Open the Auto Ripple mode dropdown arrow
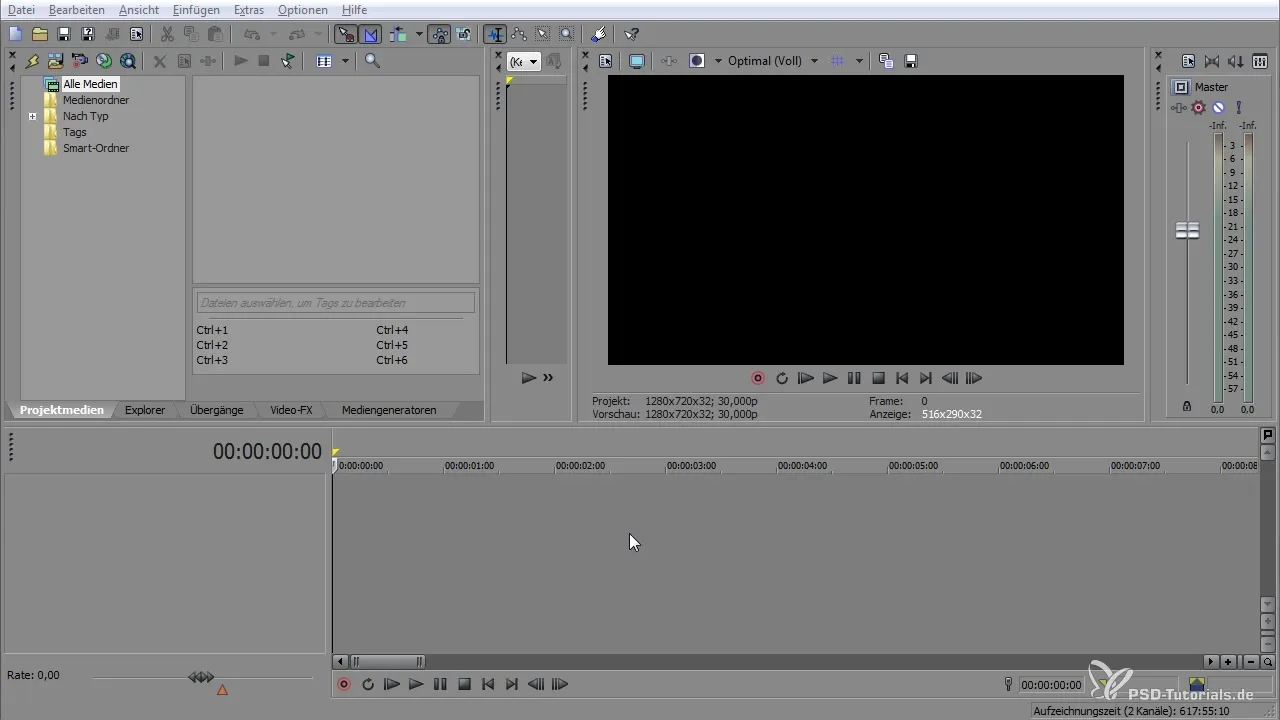Screen dimensions: 1280x720 click(x=418, y=34)
